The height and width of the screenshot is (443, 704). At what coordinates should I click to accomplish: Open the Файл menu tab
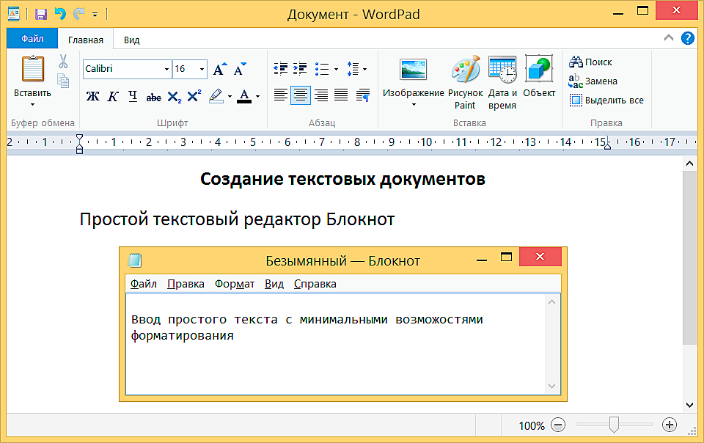(x=32, y=39)
